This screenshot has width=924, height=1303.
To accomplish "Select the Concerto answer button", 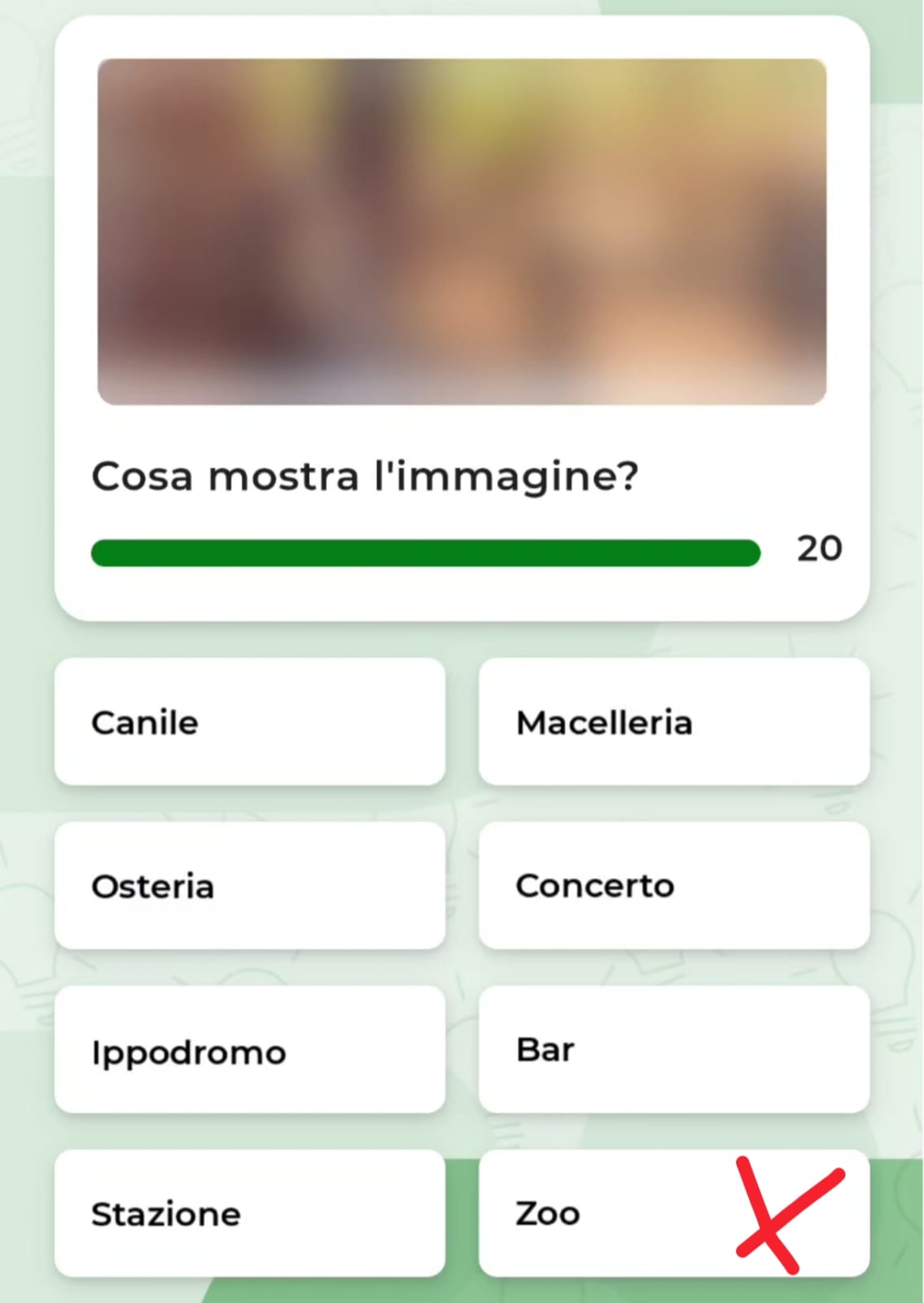I will (x=673, y=885).
